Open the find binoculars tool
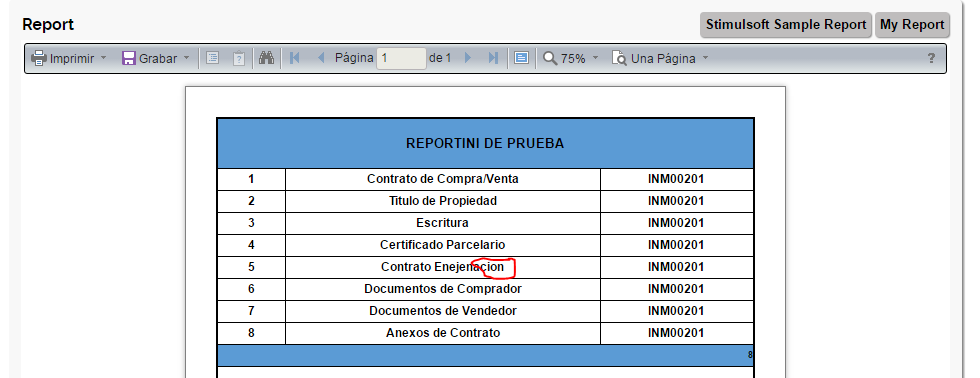This screenshot has height=378, width=980. (x=267, y=58)
